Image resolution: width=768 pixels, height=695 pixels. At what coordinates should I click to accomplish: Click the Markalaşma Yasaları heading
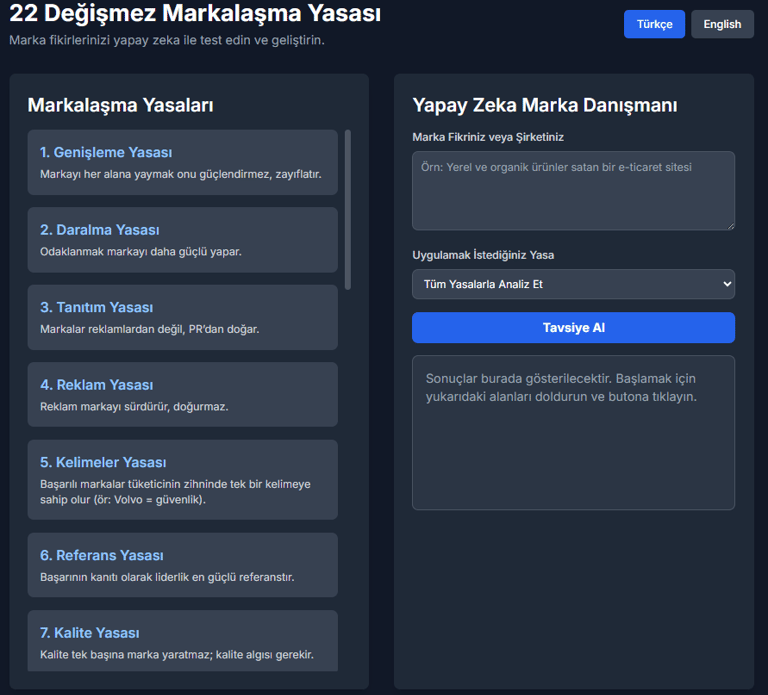120,105
